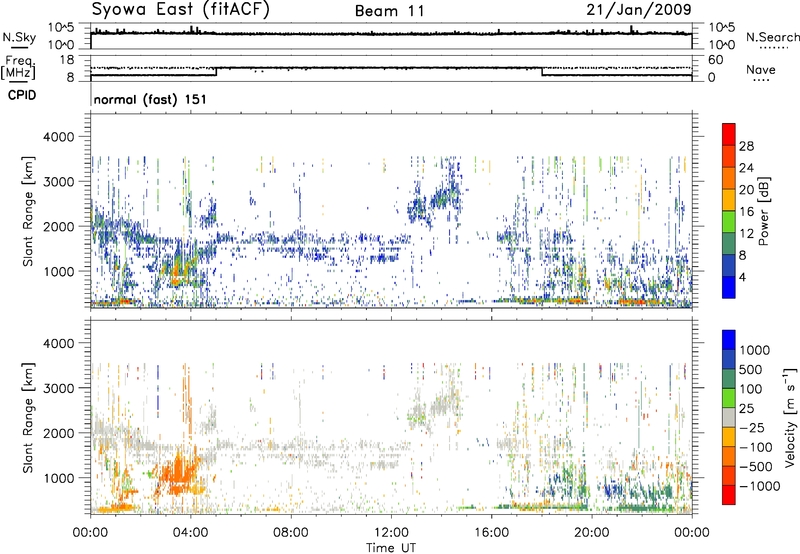Pick the gray -25 to 25 velocity swatch

click(x=729, y=417)
